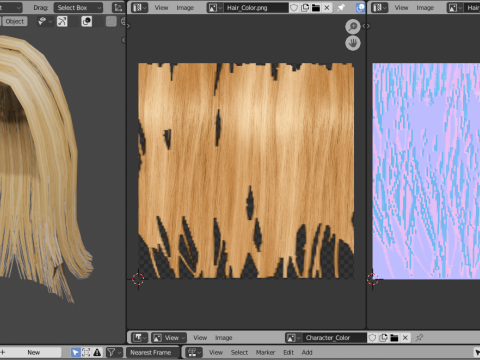Open View menu in bottom image editor header
Viewport: 480px width, 360px height.
coord(200,338)
